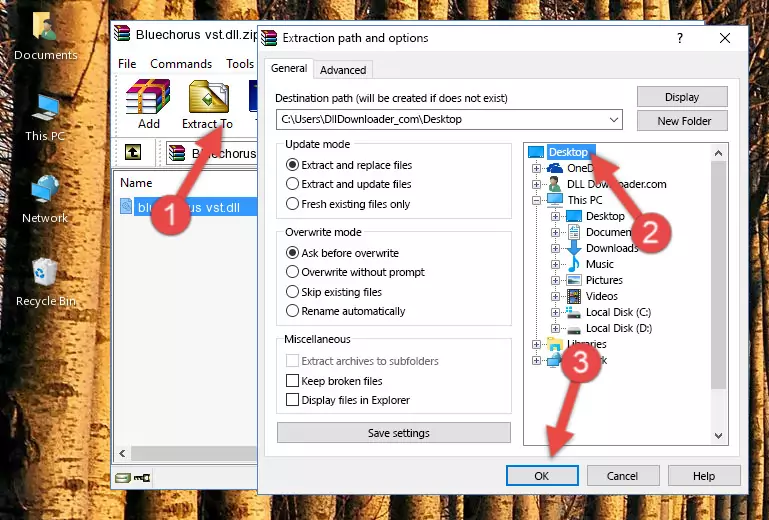The width and height of the screenshot is (769, 520).
Task: Open the File menu in WinRAR
Action: click(127, 64)
